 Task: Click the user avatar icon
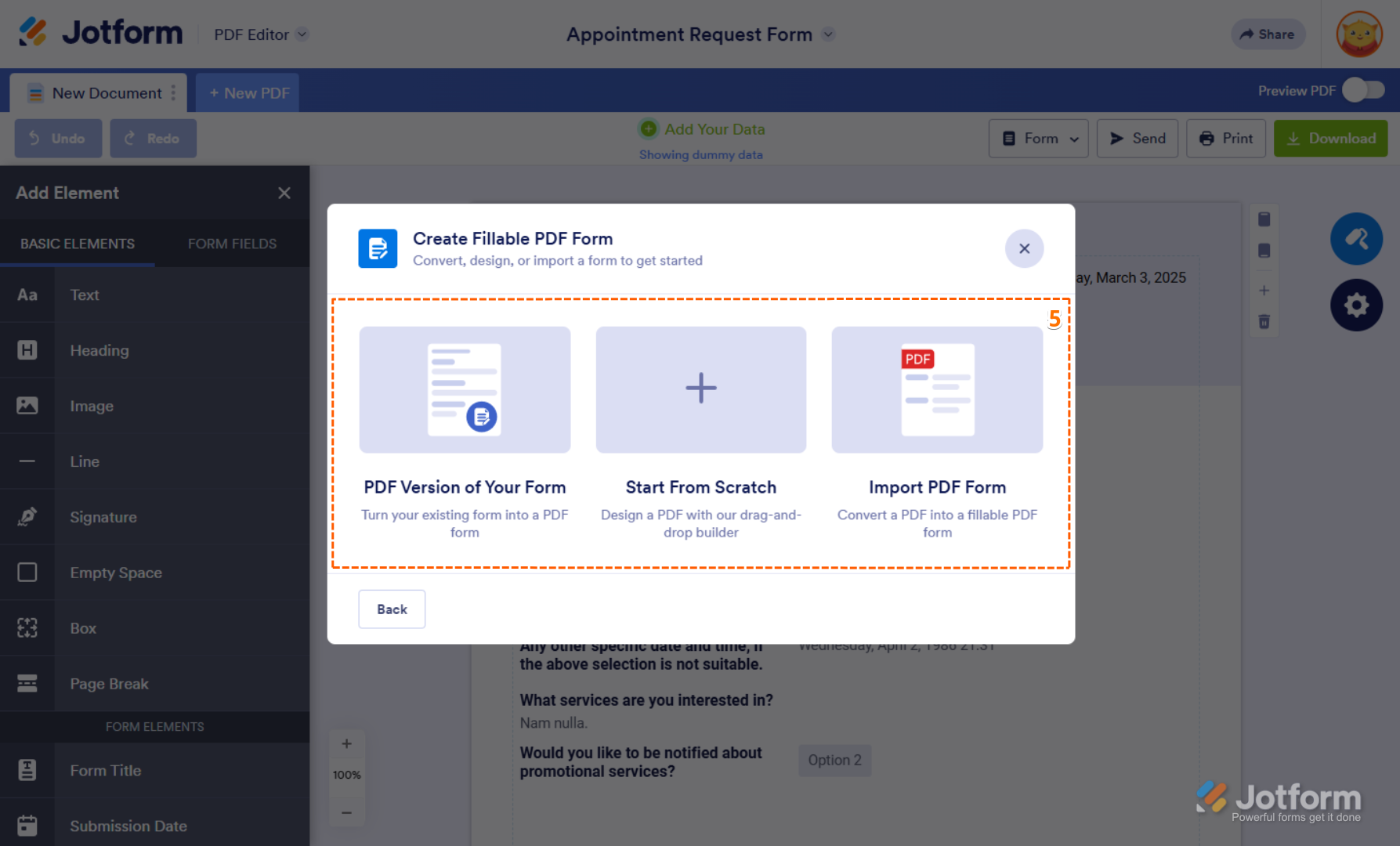1359,34
